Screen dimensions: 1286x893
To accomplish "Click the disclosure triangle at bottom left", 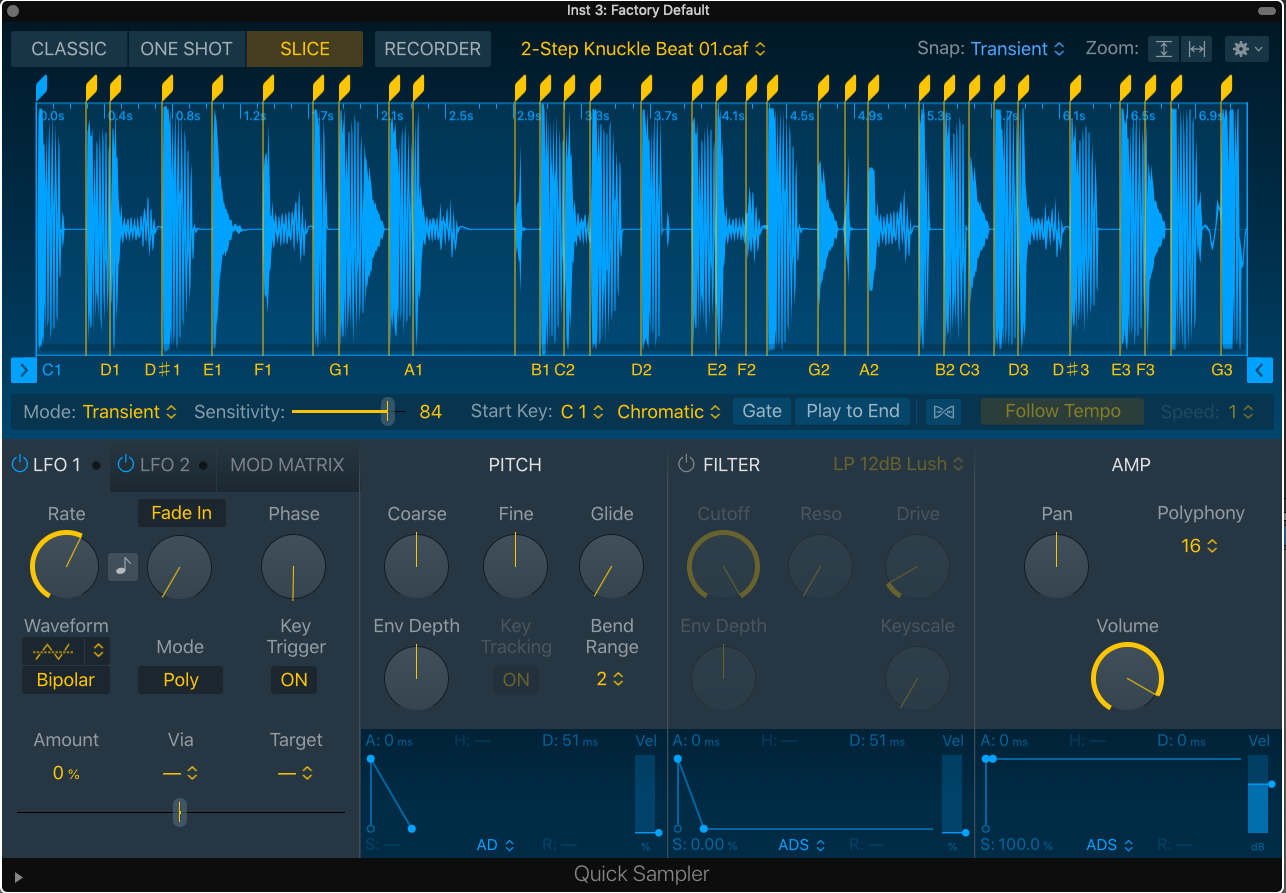I will (18, 877).
